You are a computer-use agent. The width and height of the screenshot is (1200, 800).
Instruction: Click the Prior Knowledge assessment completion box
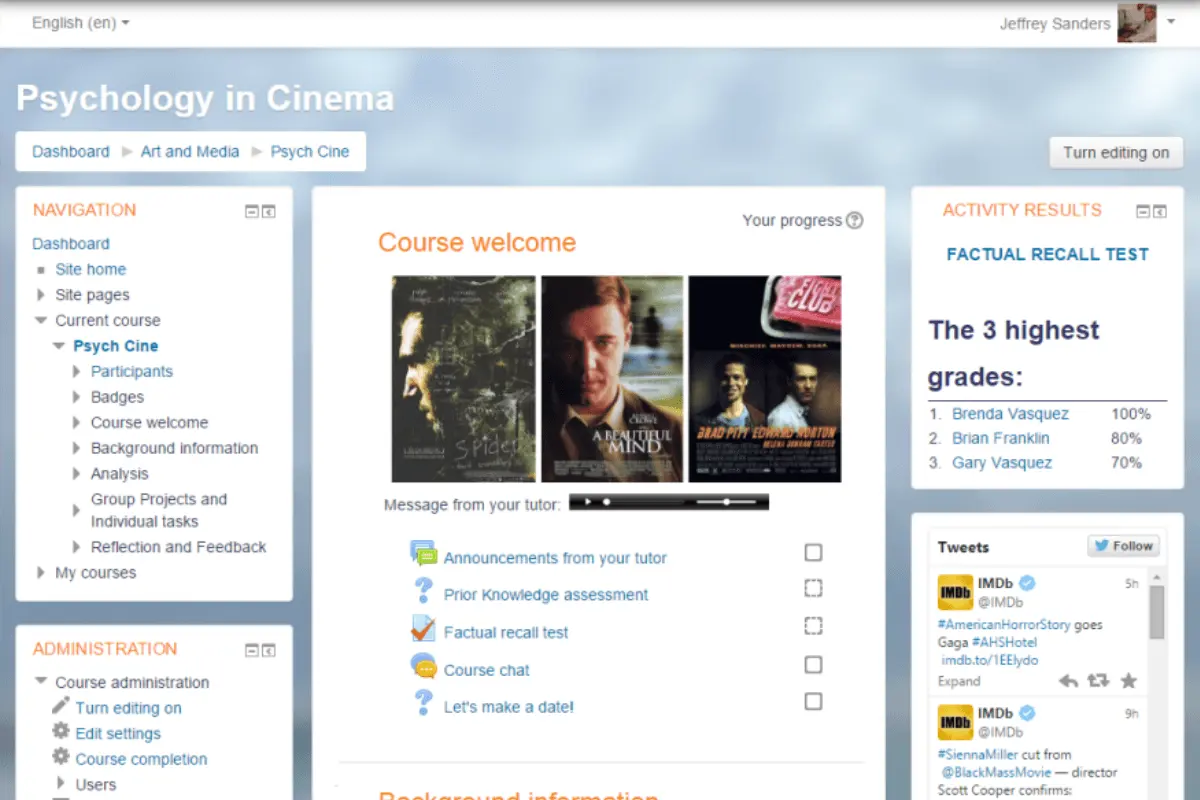814,589
